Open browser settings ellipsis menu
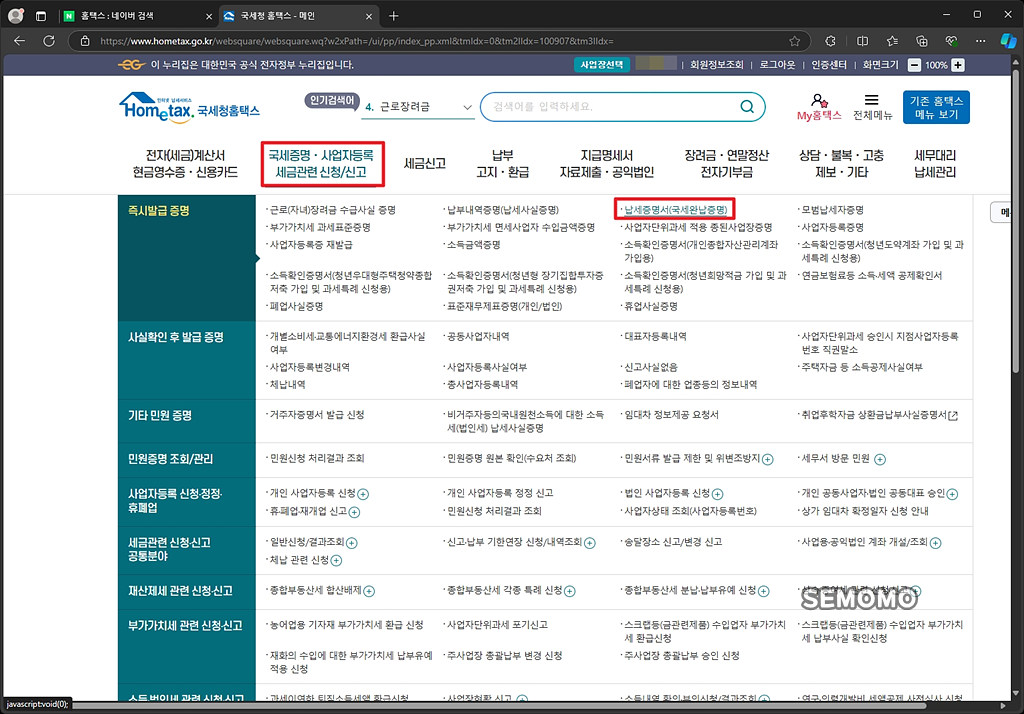The image size is (1024, 714). [980, 41]
